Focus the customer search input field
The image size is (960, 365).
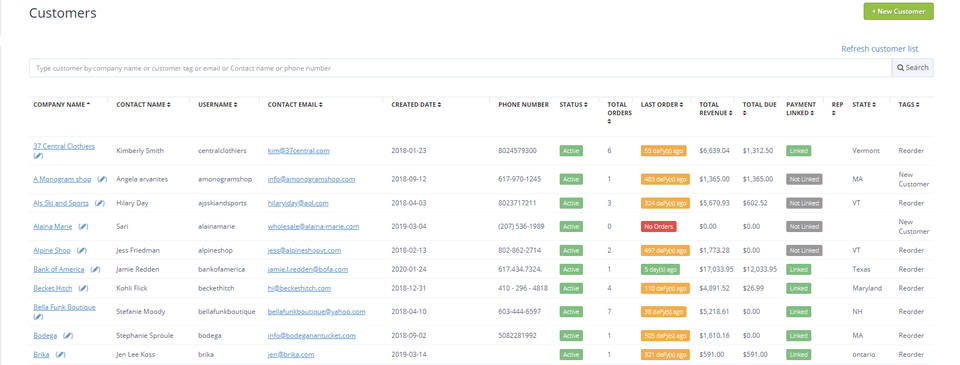460,68
